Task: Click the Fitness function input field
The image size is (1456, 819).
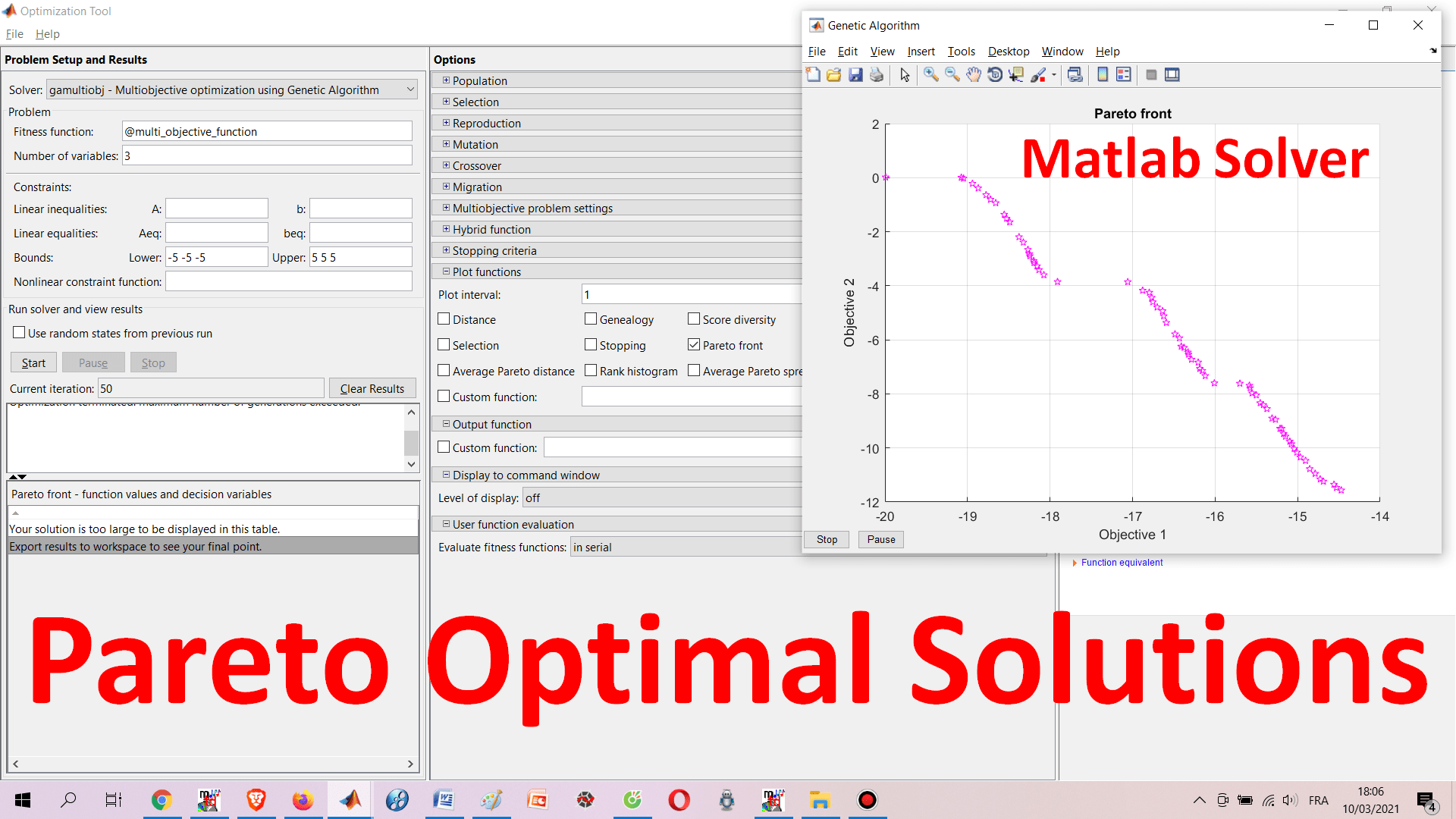Action: pyautogui.click(x=267, y=131)
